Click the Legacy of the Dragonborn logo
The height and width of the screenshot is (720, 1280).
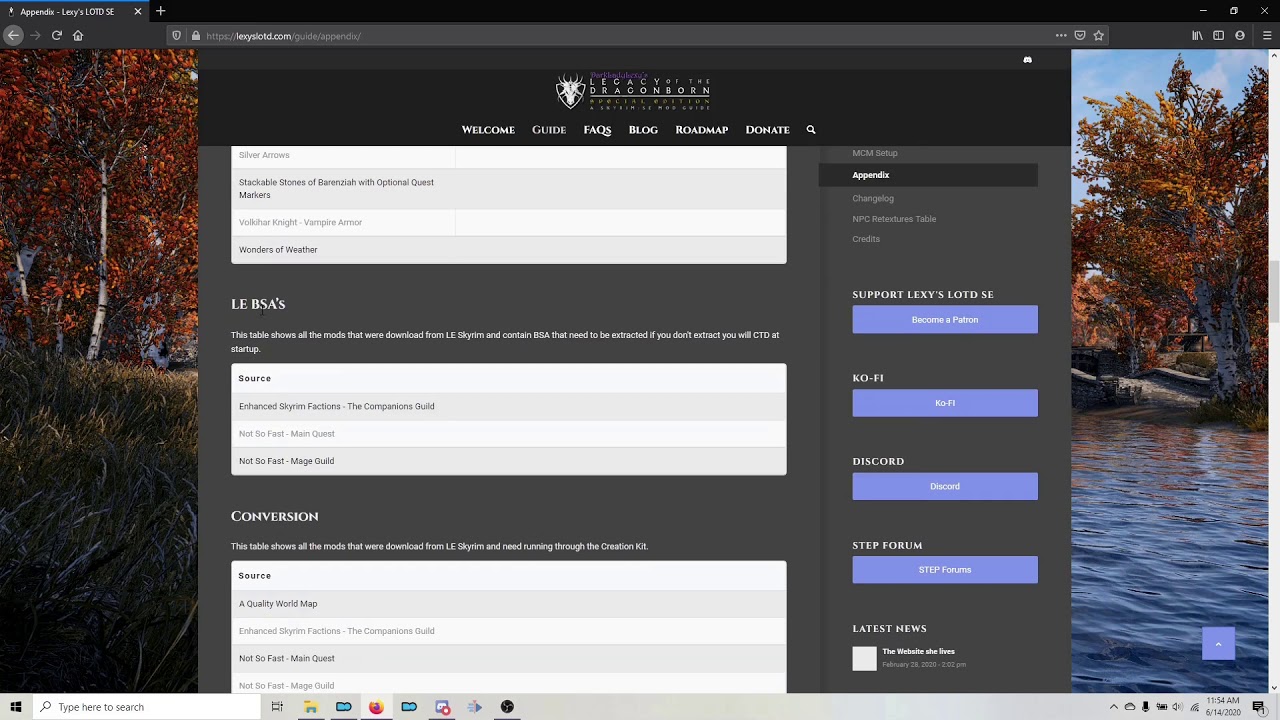pyautogui.click(x=633, y=91)
